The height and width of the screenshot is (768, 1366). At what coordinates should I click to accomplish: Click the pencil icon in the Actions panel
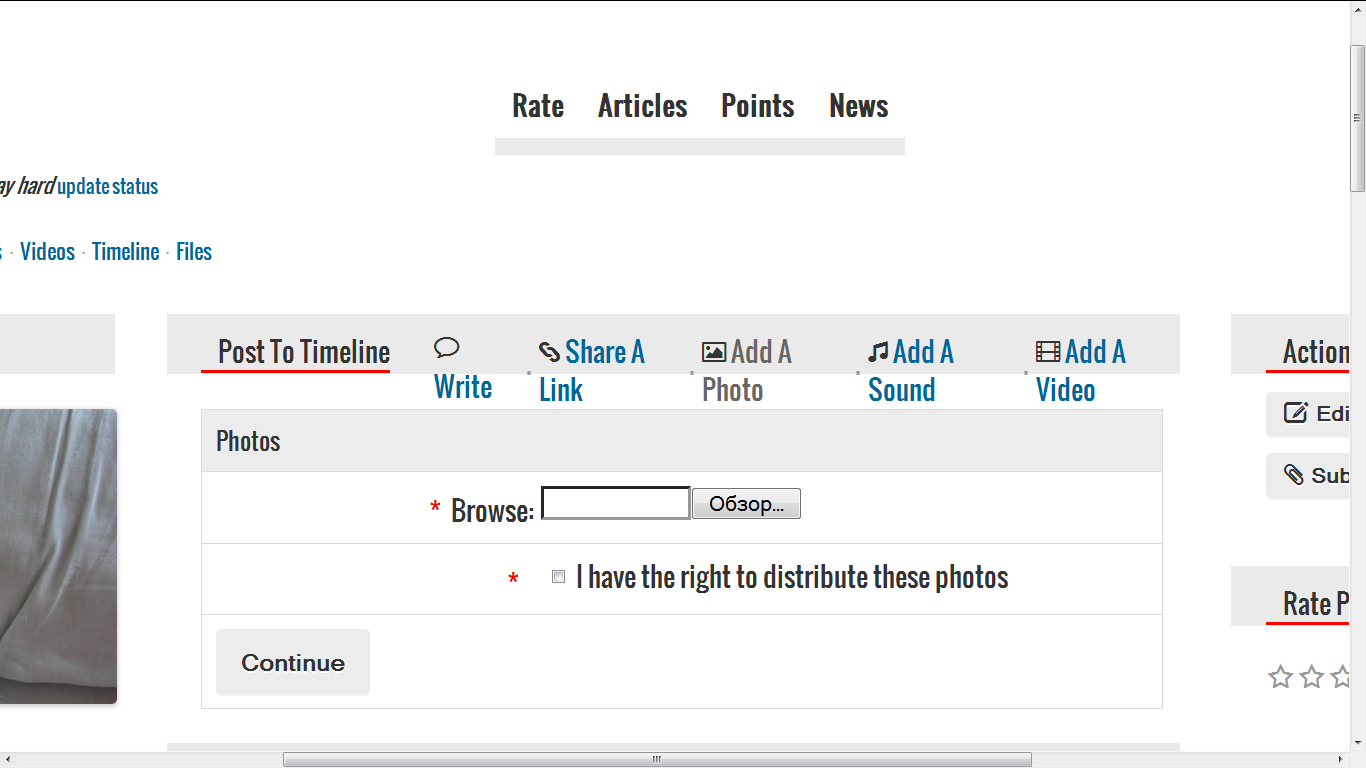[1296, 412]
